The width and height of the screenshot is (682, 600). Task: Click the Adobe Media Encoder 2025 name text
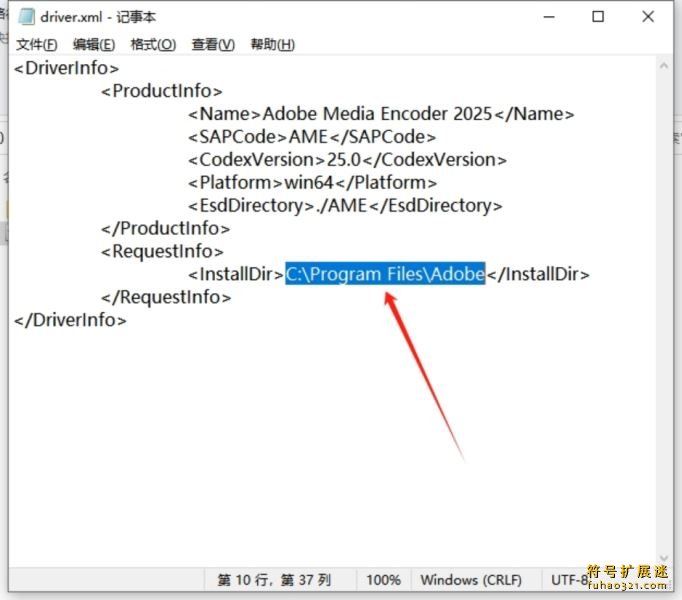click(x=377, y=114)
